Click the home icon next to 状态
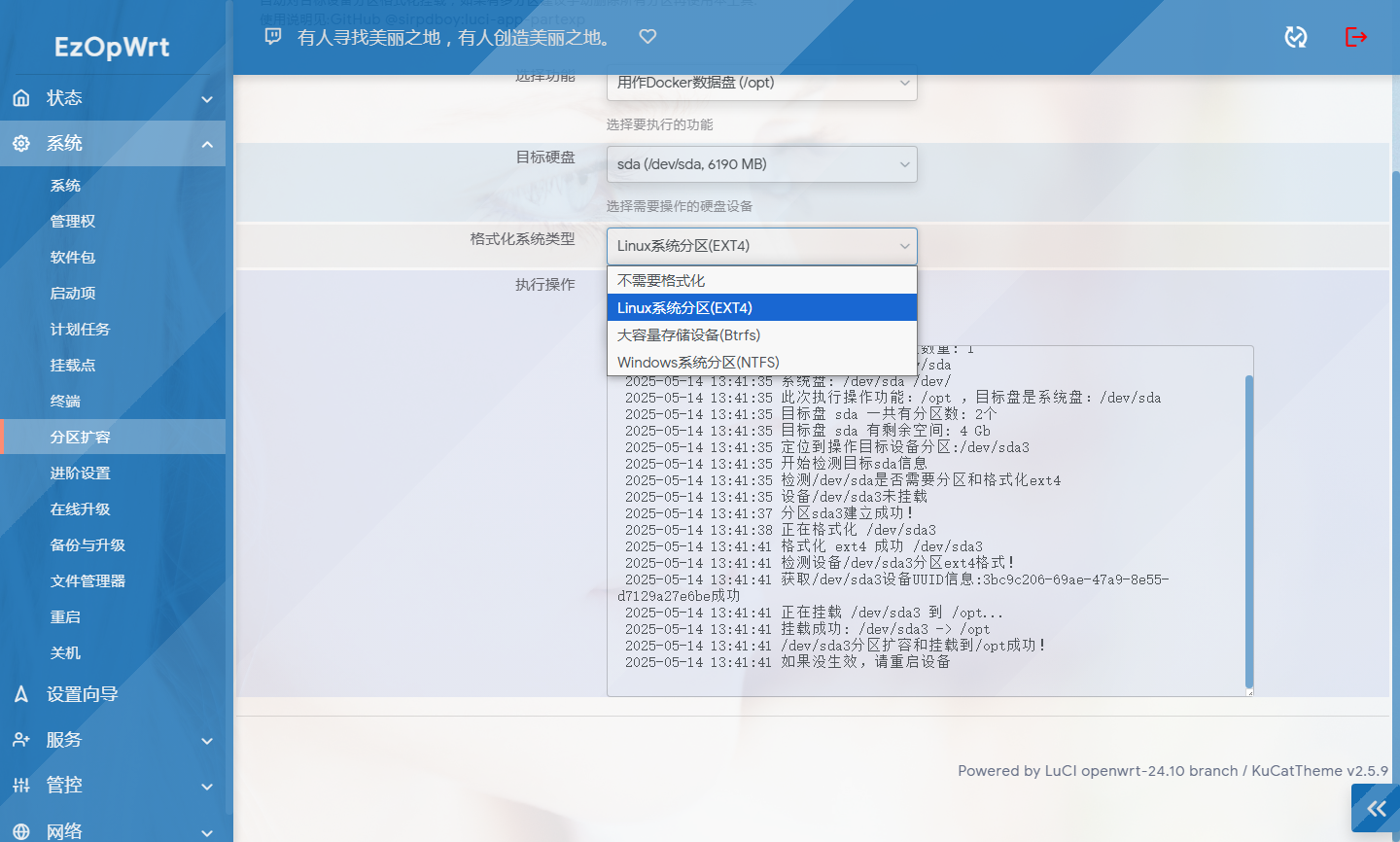Viewport: 1400px width, 842px height. click(x=21, y=98)
